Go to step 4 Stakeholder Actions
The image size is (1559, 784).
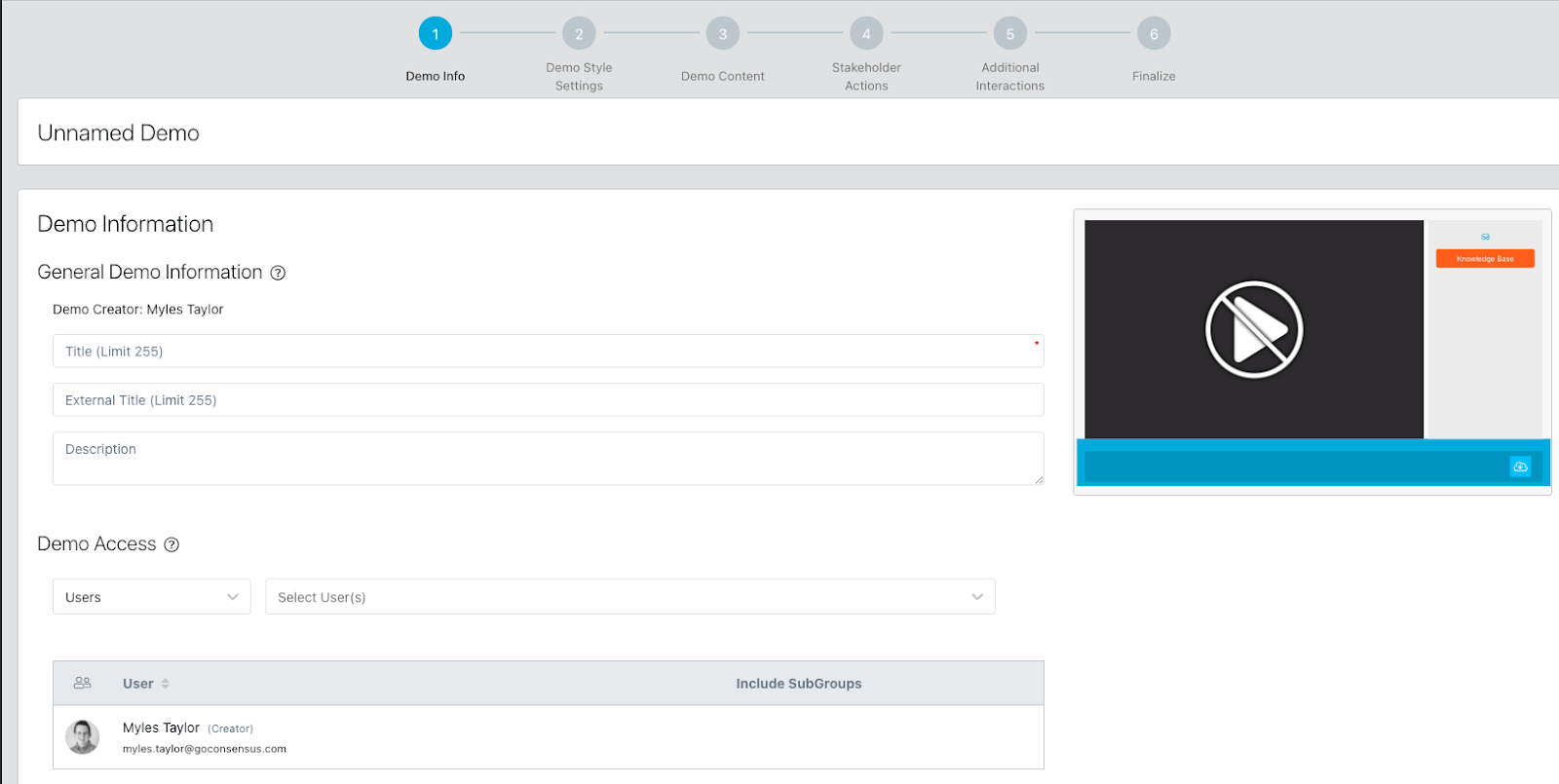tap(866, 34)
